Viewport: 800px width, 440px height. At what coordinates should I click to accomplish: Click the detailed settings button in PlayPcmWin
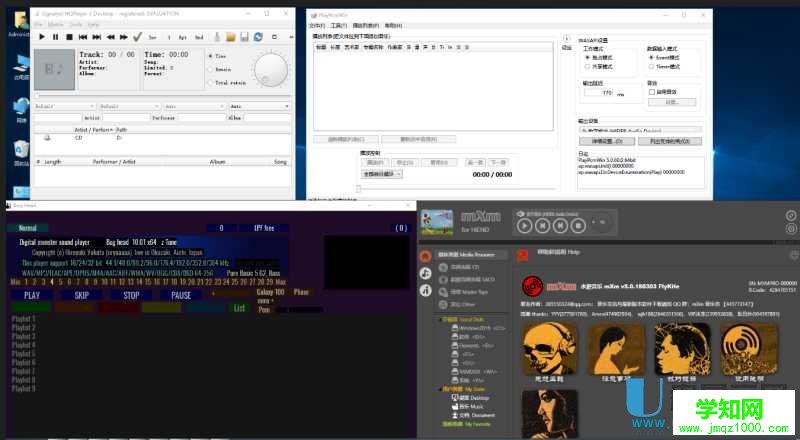click(x=607, y=141)
